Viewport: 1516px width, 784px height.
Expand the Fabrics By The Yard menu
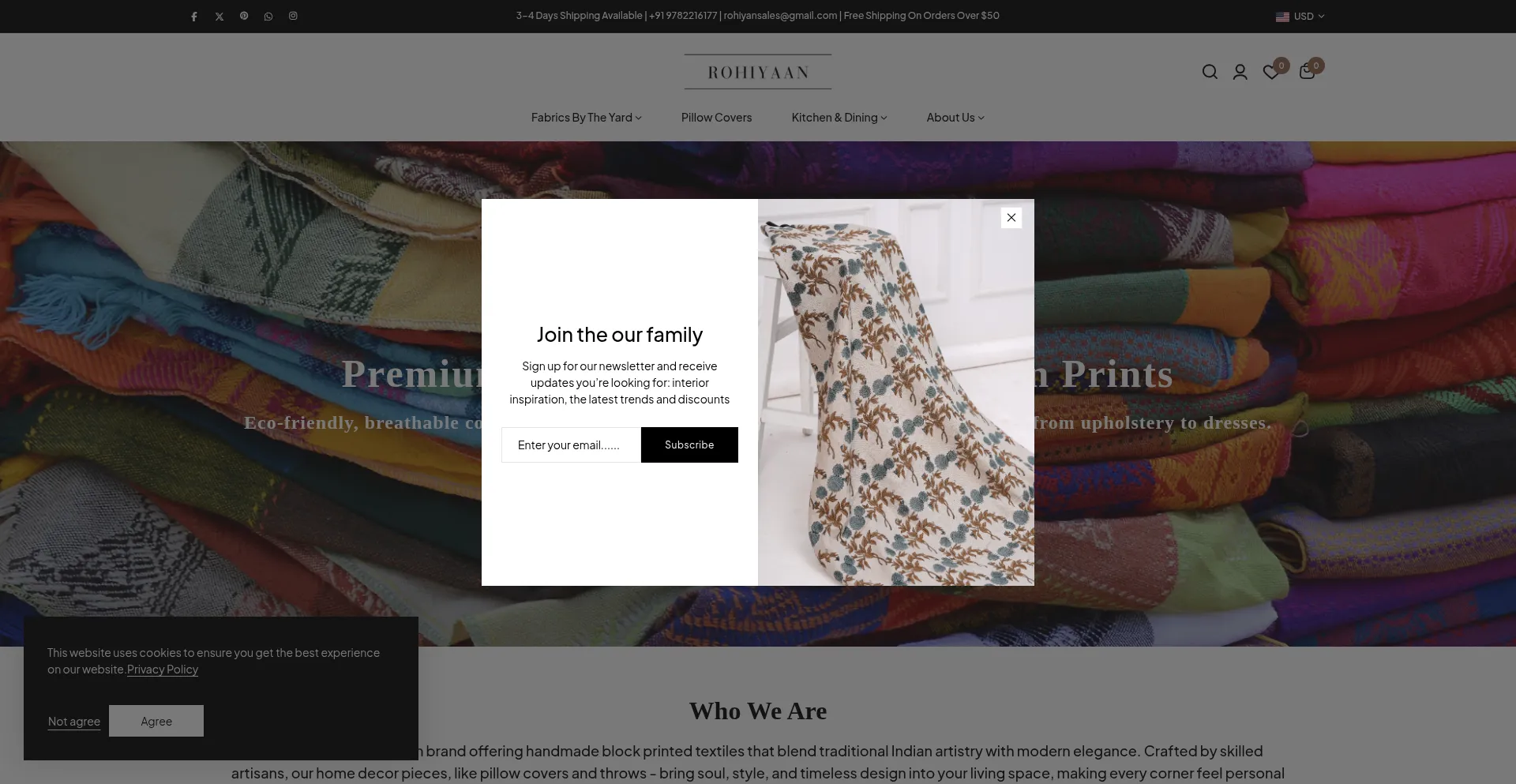tap(586, 118)
